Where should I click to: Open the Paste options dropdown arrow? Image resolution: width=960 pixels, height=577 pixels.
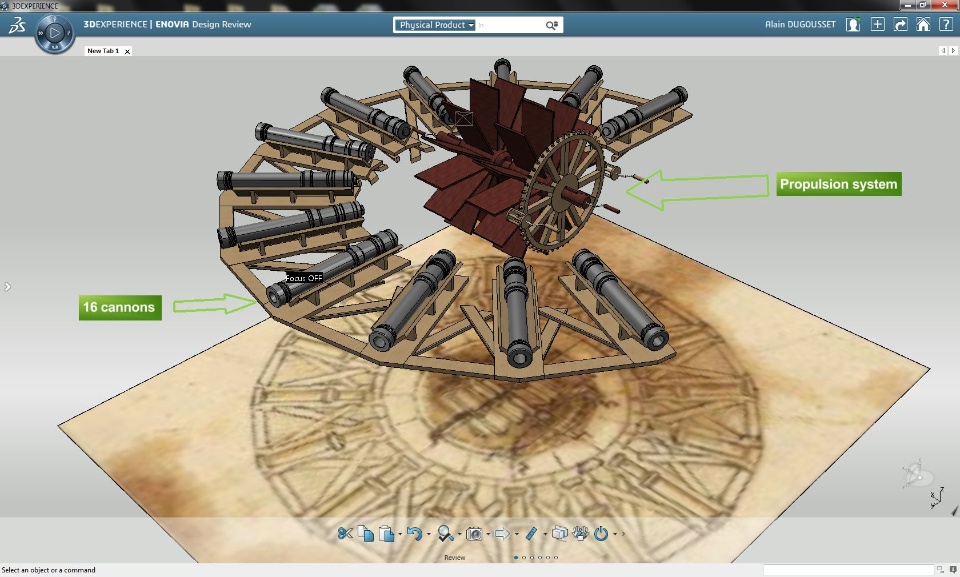tap(400, 534)
